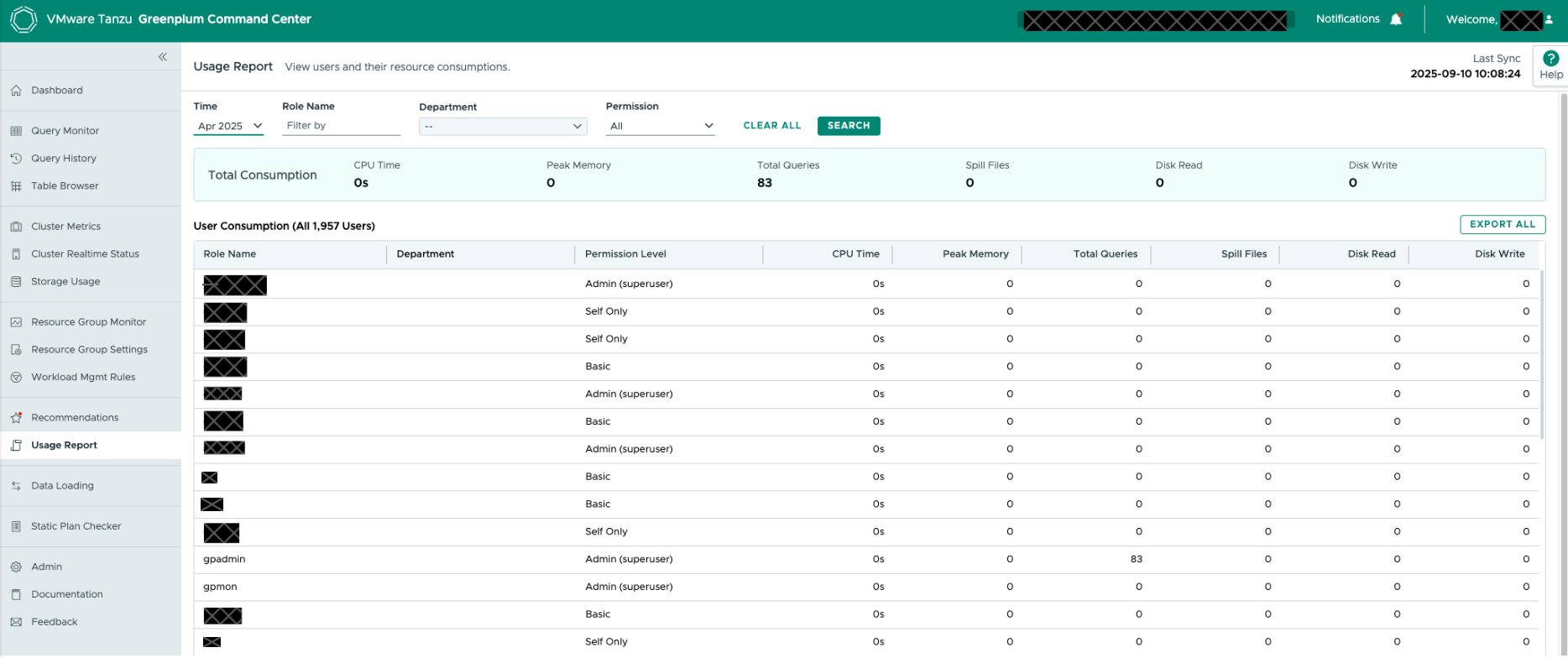The width and height of the screenshot is (1568, 658).
Task: Go to Storage Usage page
Action: (x=65, y=282)
